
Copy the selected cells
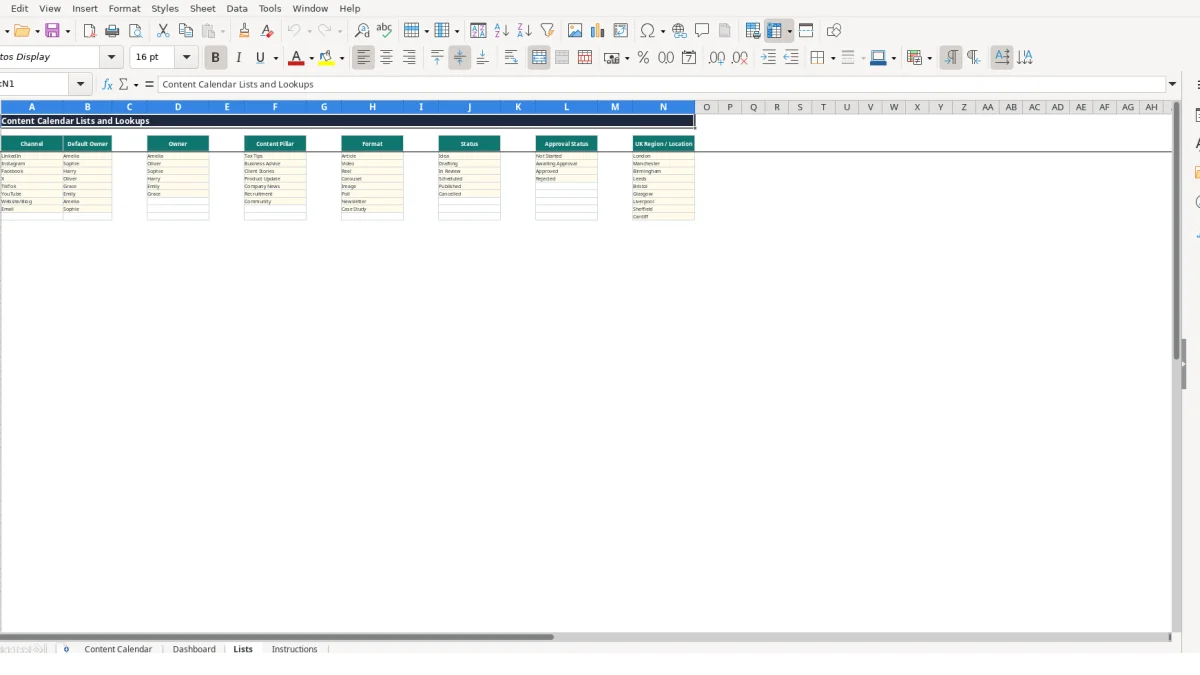point(185,31)
